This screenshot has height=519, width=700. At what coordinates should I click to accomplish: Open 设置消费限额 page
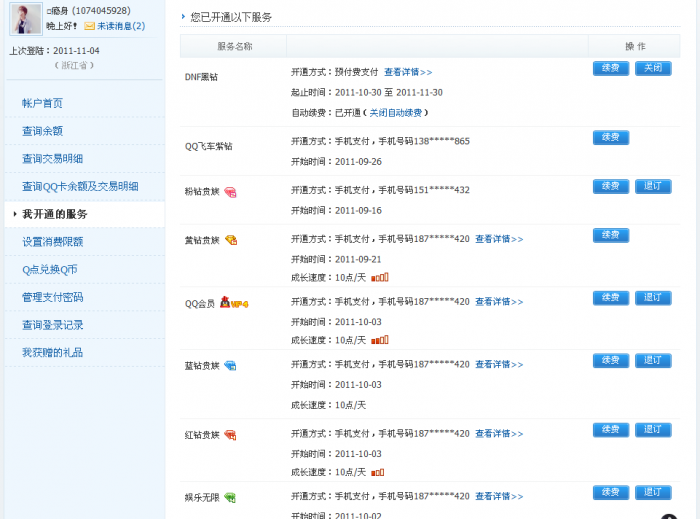[x=53, y=242]
